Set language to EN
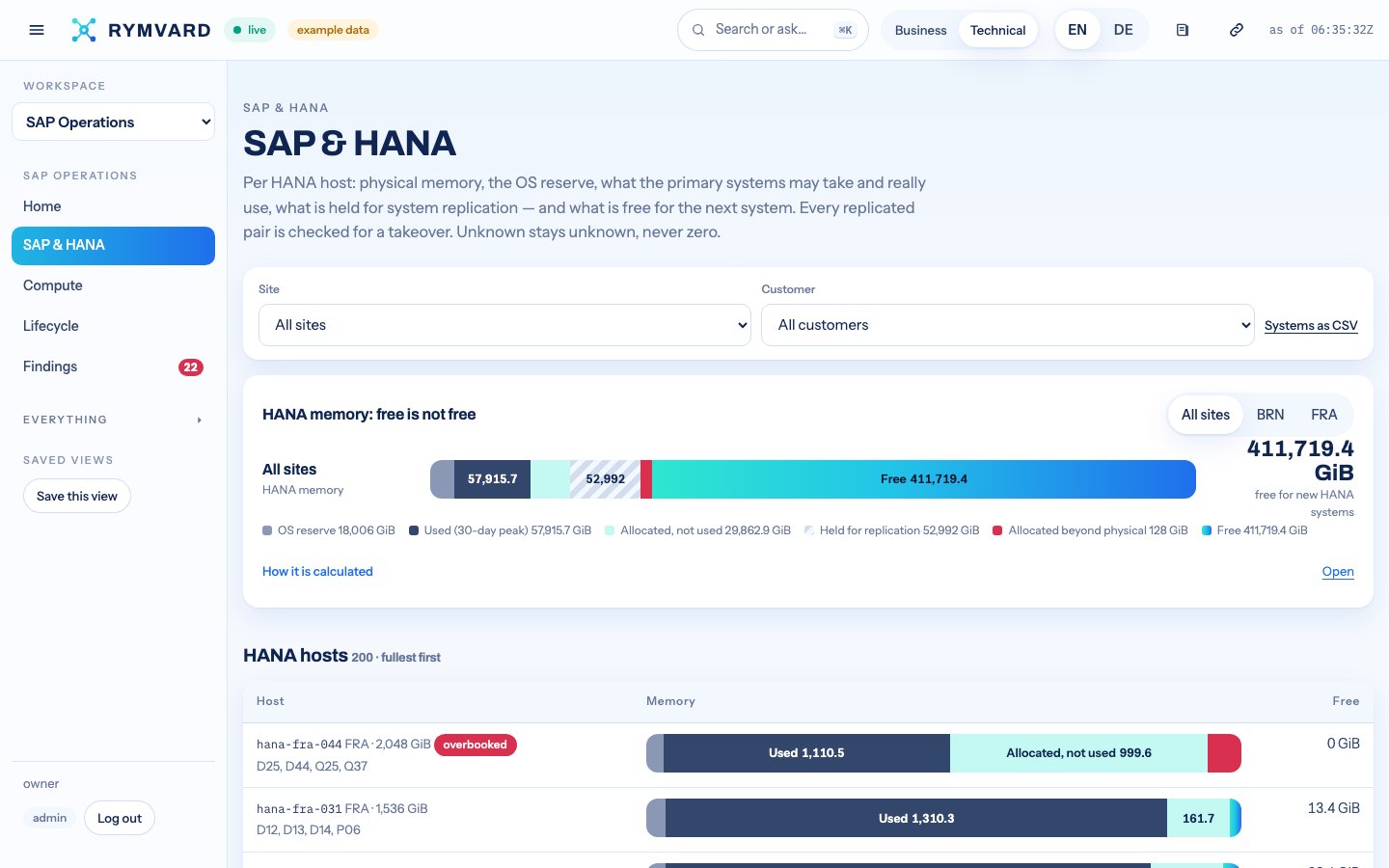 1077,30
